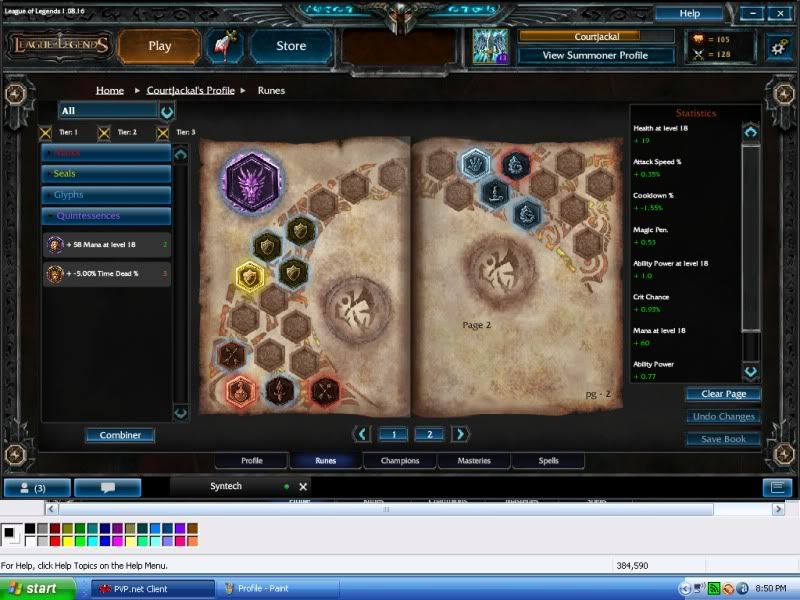Open the Combiner button
The image size is (800, 600).
tap(120, 435)
